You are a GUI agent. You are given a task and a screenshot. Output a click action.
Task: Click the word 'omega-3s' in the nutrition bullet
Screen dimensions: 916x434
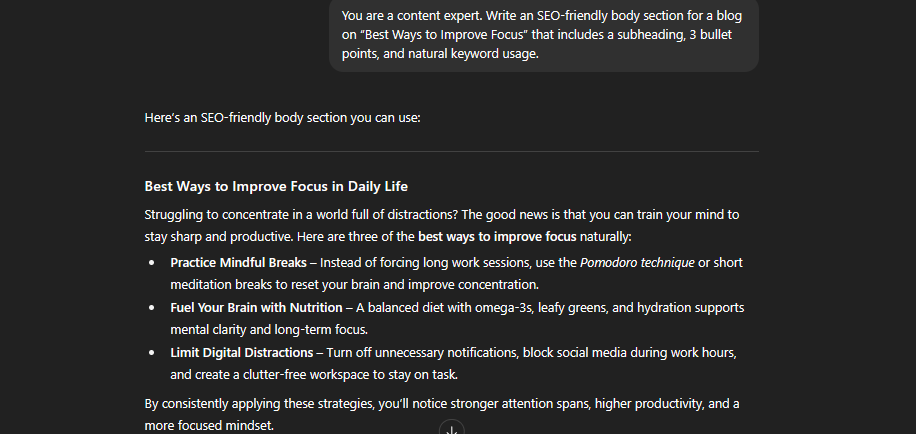pyautogui.click(x=504, y=308)
